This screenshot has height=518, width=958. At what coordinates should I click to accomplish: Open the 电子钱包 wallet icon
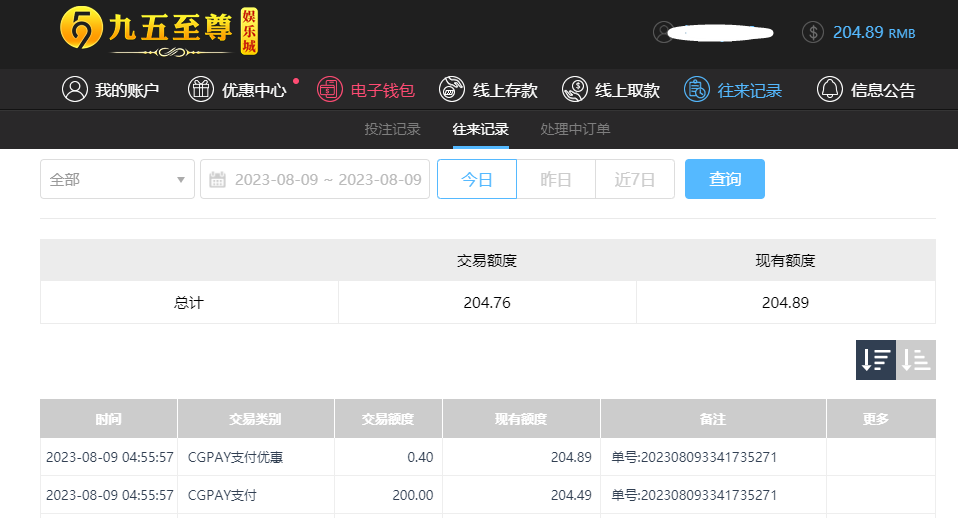pyautogui.click(x=329, y=90)
